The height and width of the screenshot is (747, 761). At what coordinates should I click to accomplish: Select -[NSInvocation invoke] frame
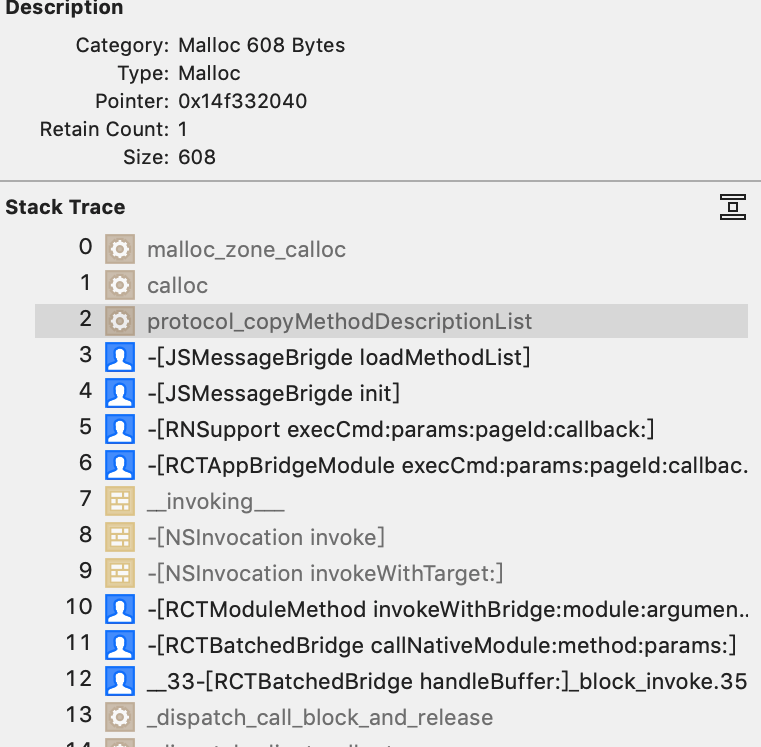click(x=391, y=537)
